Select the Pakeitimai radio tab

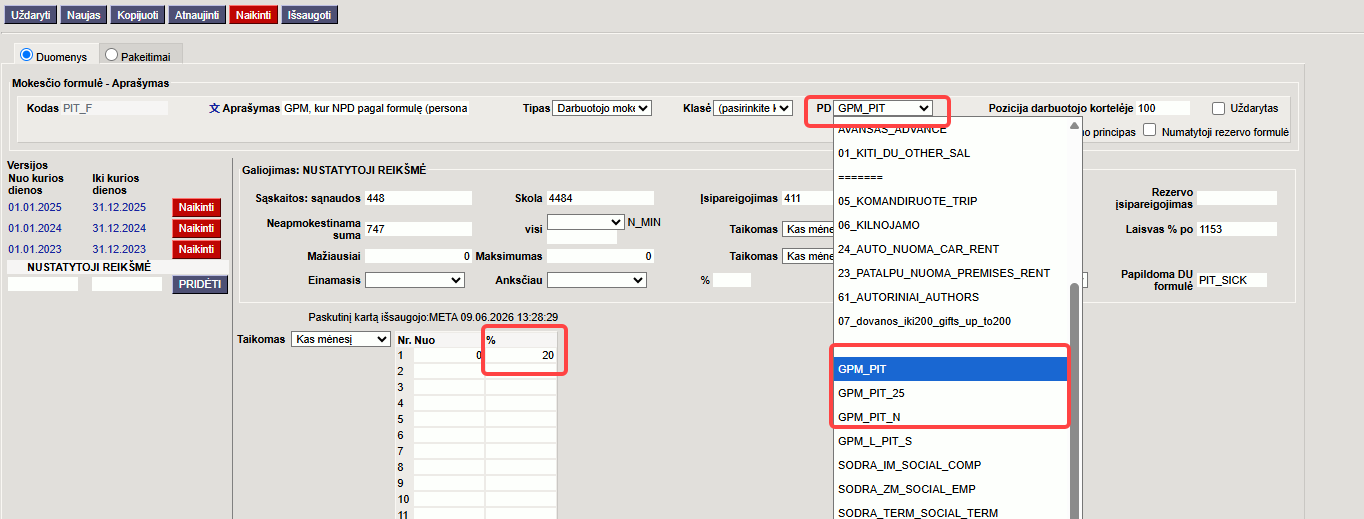pyautogui.click(x=111, y=56)
